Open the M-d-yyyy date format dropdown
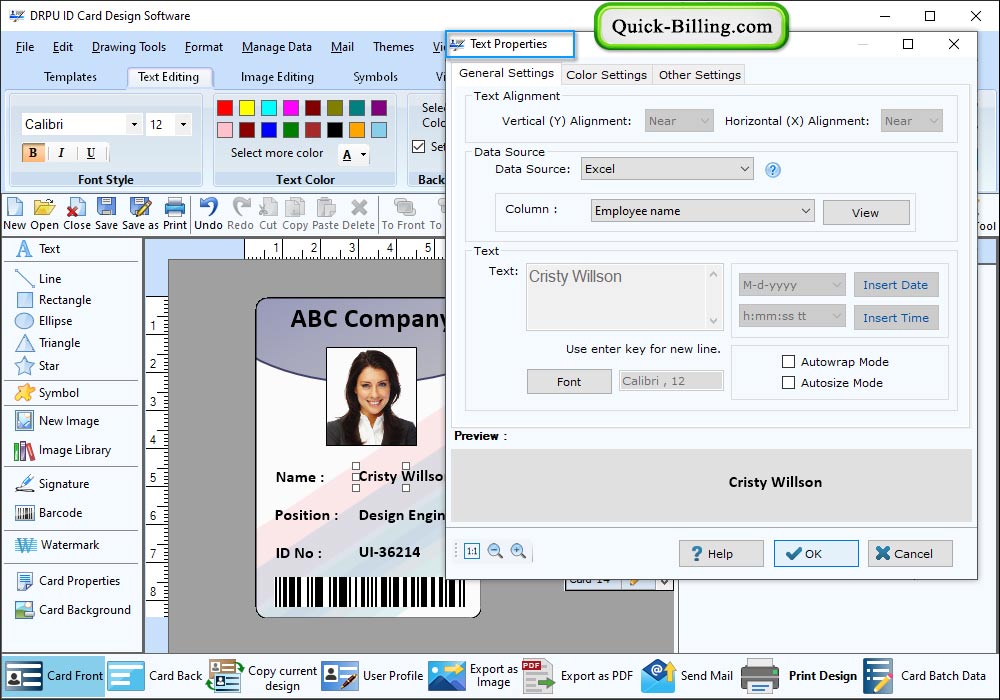Screen dimensions: 1000x700 (792, 285)
